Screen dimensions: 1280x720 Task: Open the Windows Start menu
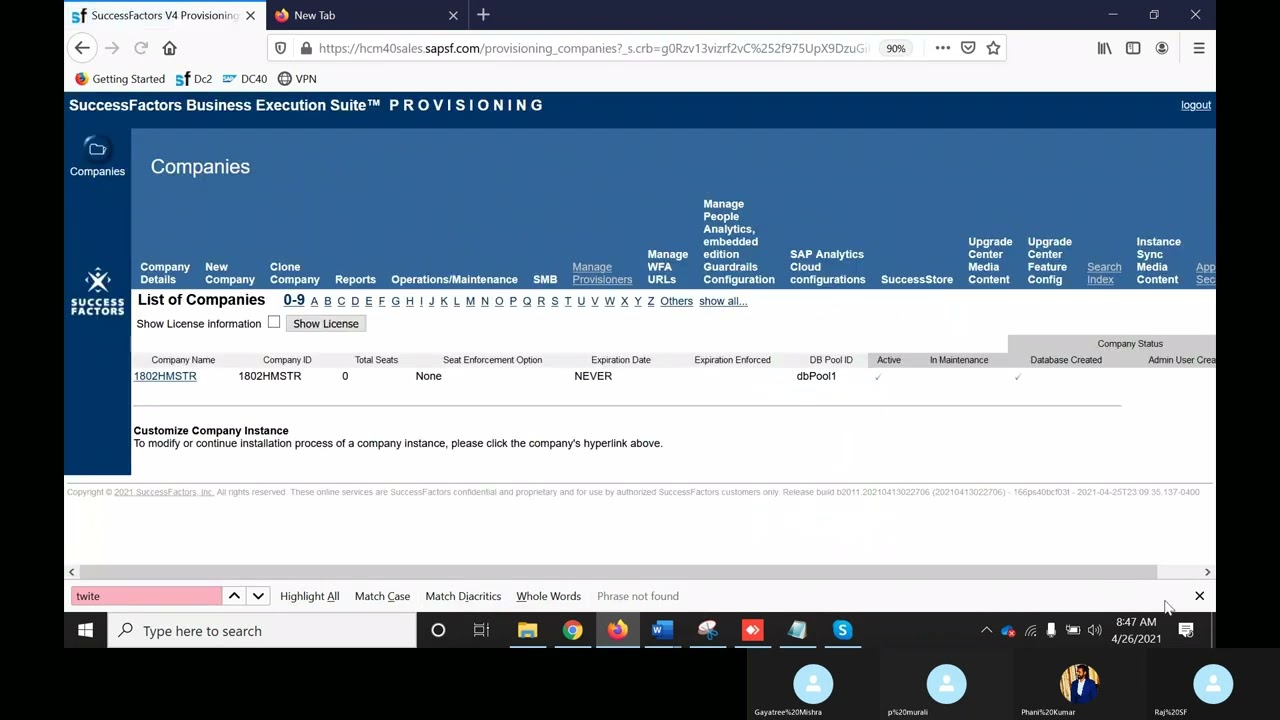[85, 631]
